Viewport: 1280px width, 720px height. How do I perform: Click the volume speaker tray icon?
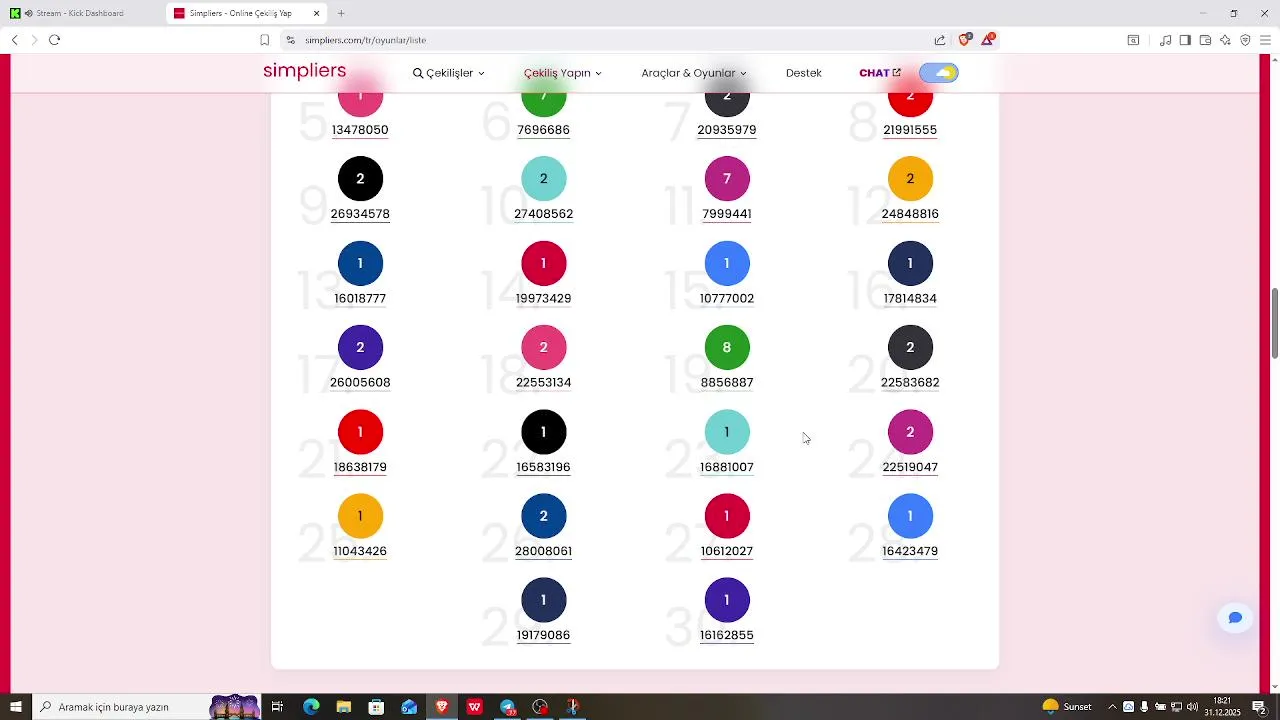1192,707
